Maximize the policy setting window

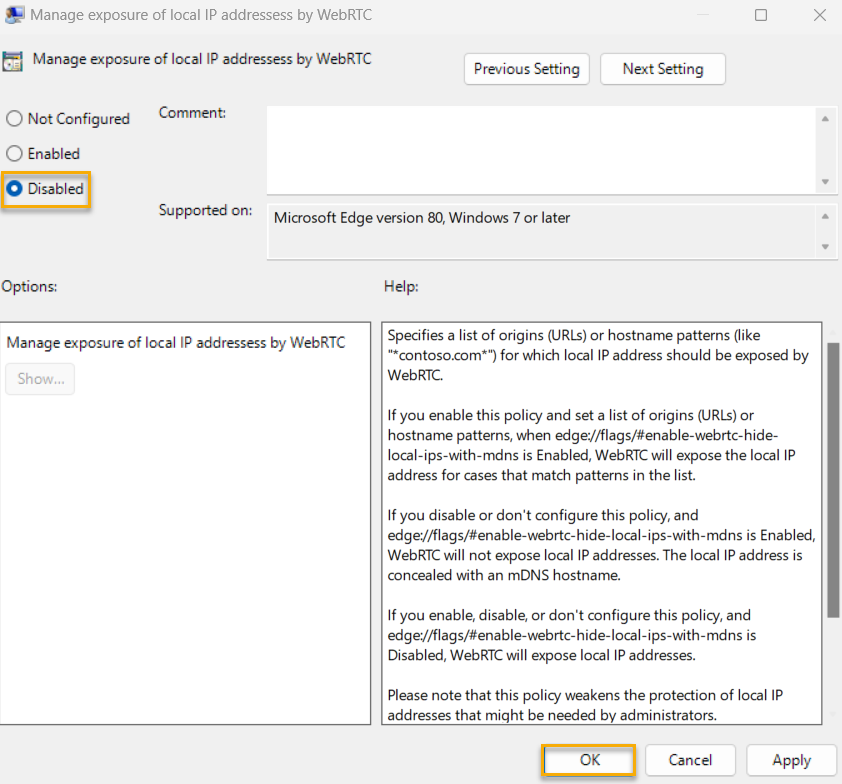762,15
